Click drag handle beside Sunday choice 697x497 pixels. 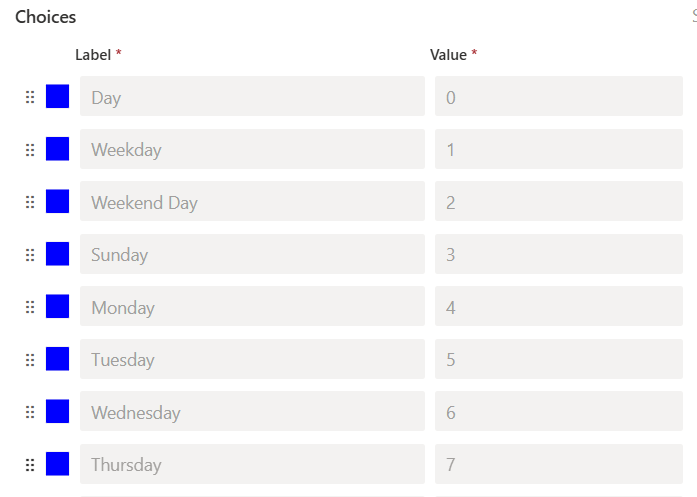(30, 255)
